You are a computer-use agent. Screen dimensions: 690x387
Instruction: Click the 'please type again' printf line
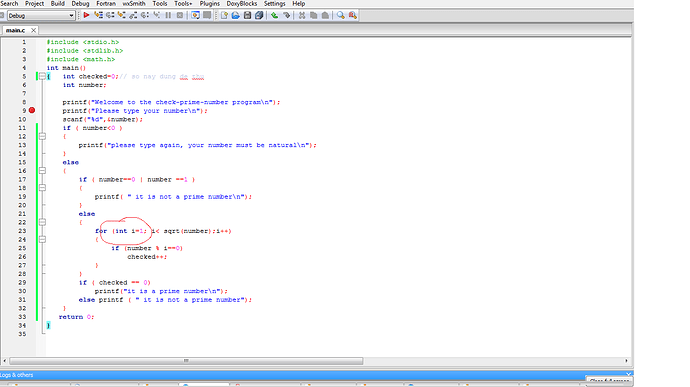click(x=198, y=145)
